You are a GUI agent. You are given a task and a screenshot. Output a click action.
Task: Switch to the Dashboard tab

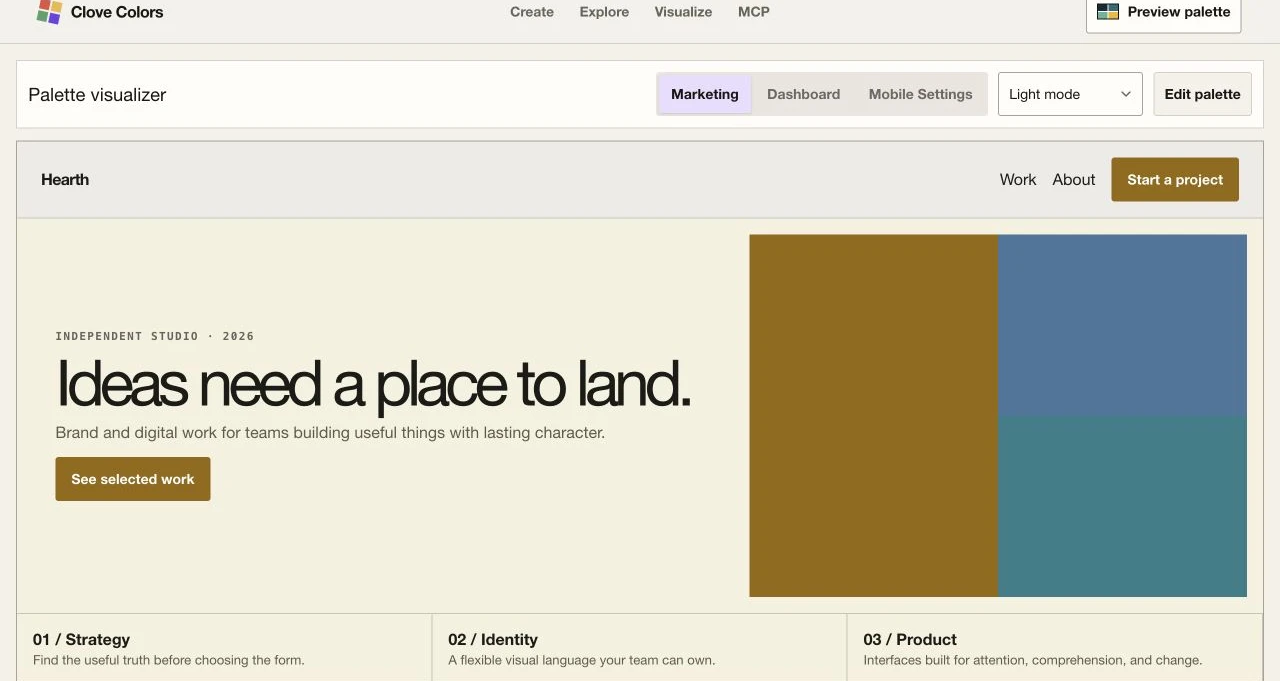pyautogui.click(x=803, y=94)
